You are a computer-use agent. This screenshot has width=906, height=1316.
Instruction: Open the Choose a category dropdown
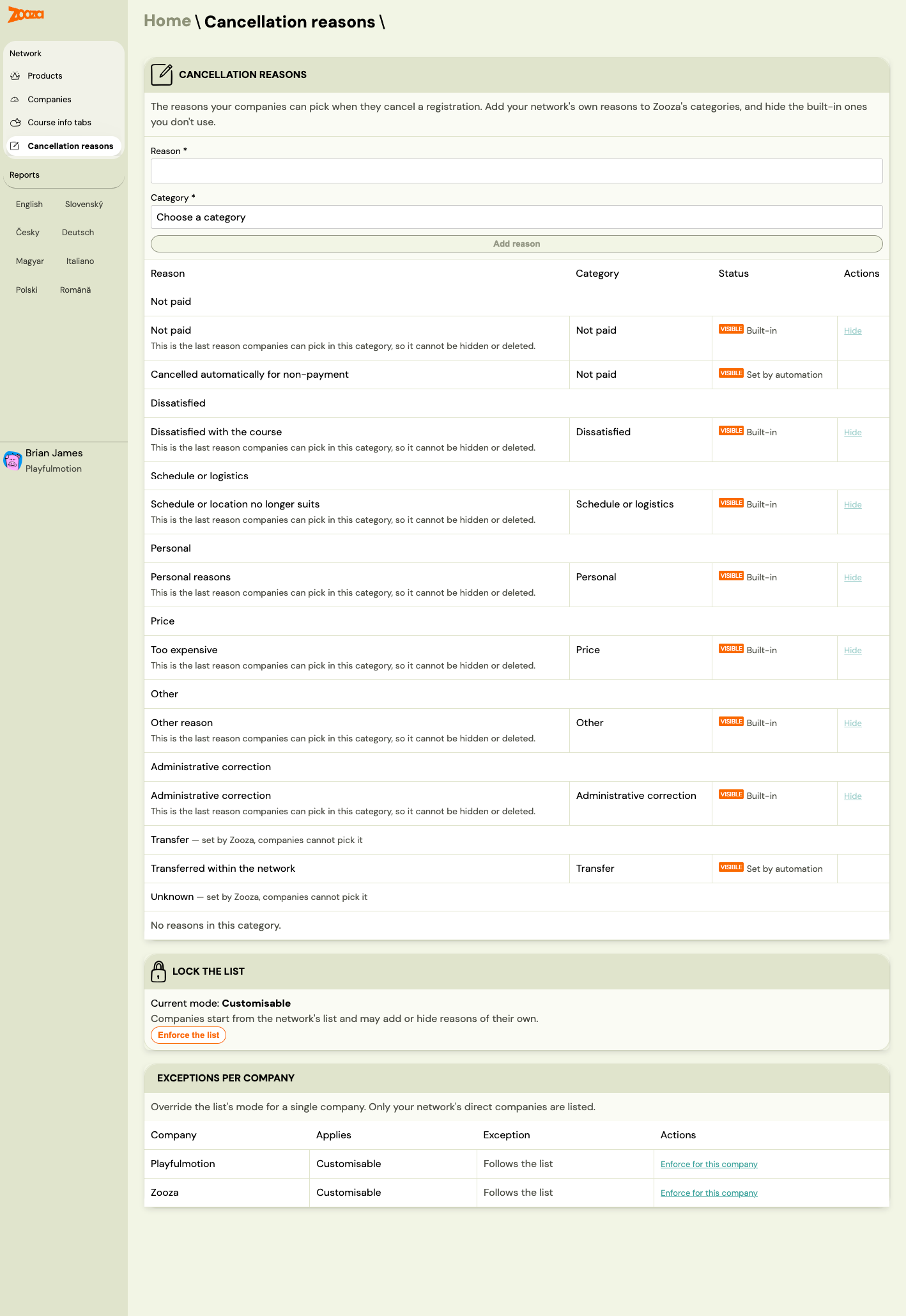[x=516, y=217]
